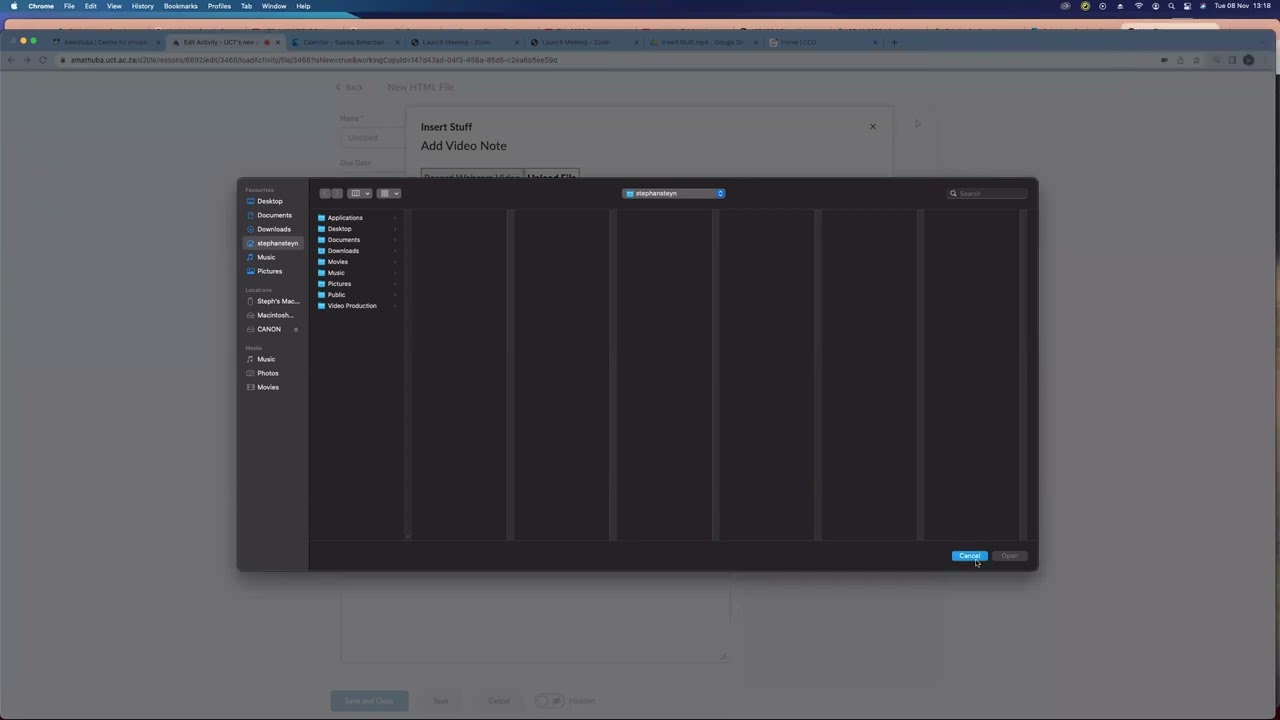Open the Bookmarks menu
The image size is (1280, 720).
coord(181,6)
